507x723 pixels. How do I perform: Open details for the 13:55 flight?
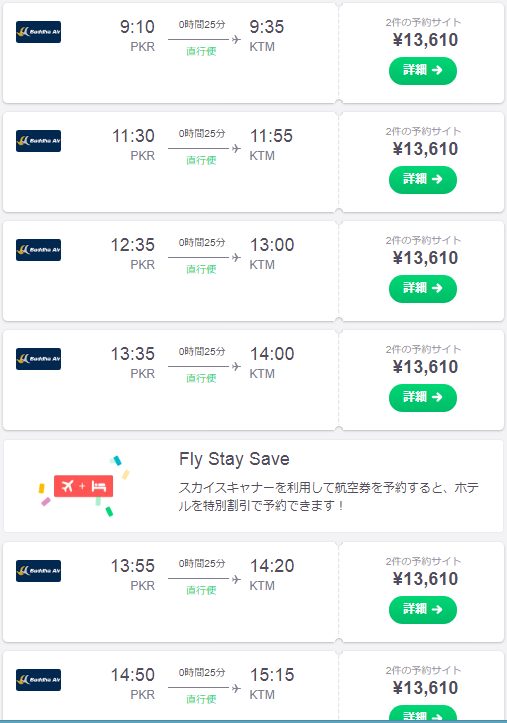pyautogui.click(x=423, y=610)
